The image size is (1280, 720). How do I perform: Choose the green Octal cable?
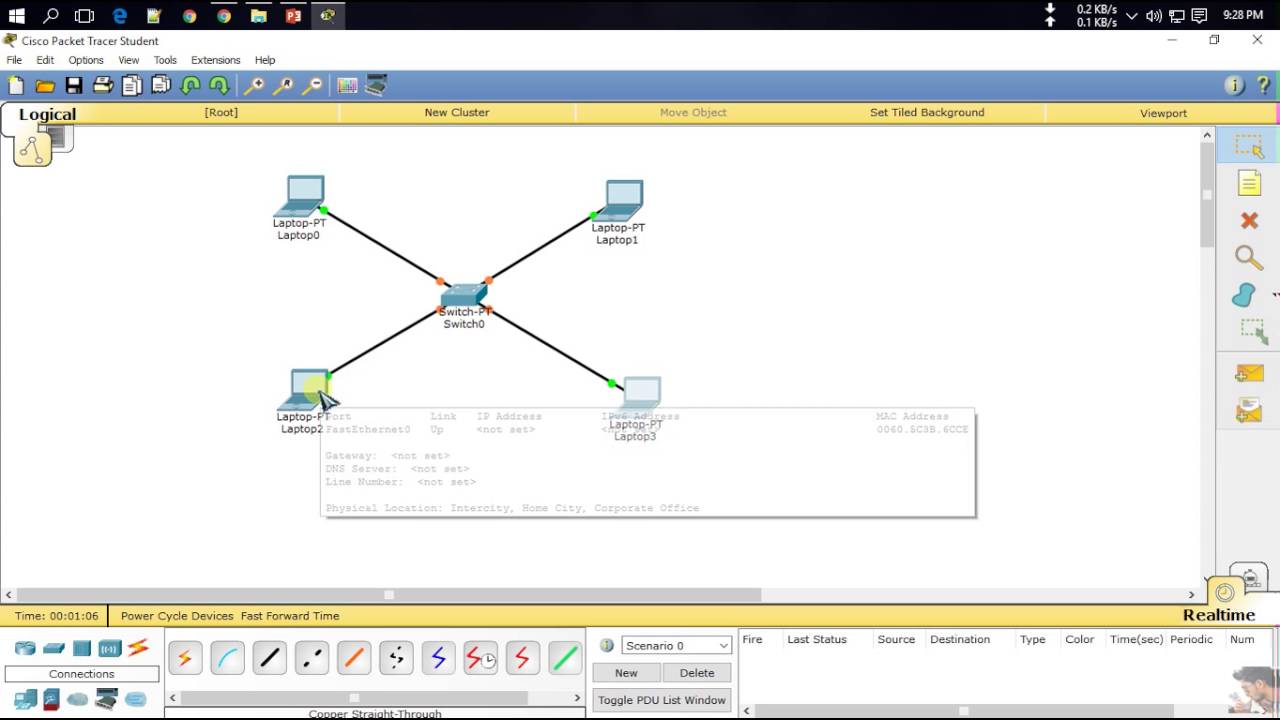[x=565, y=658]
